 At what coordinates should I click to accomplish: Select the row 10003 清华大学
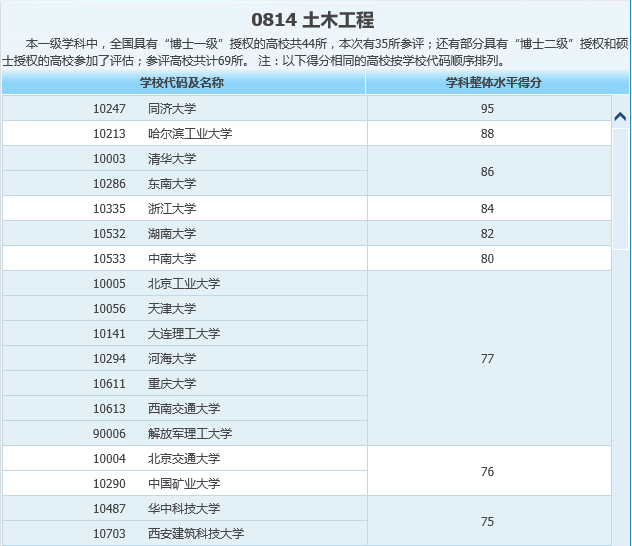click(185, 158)
